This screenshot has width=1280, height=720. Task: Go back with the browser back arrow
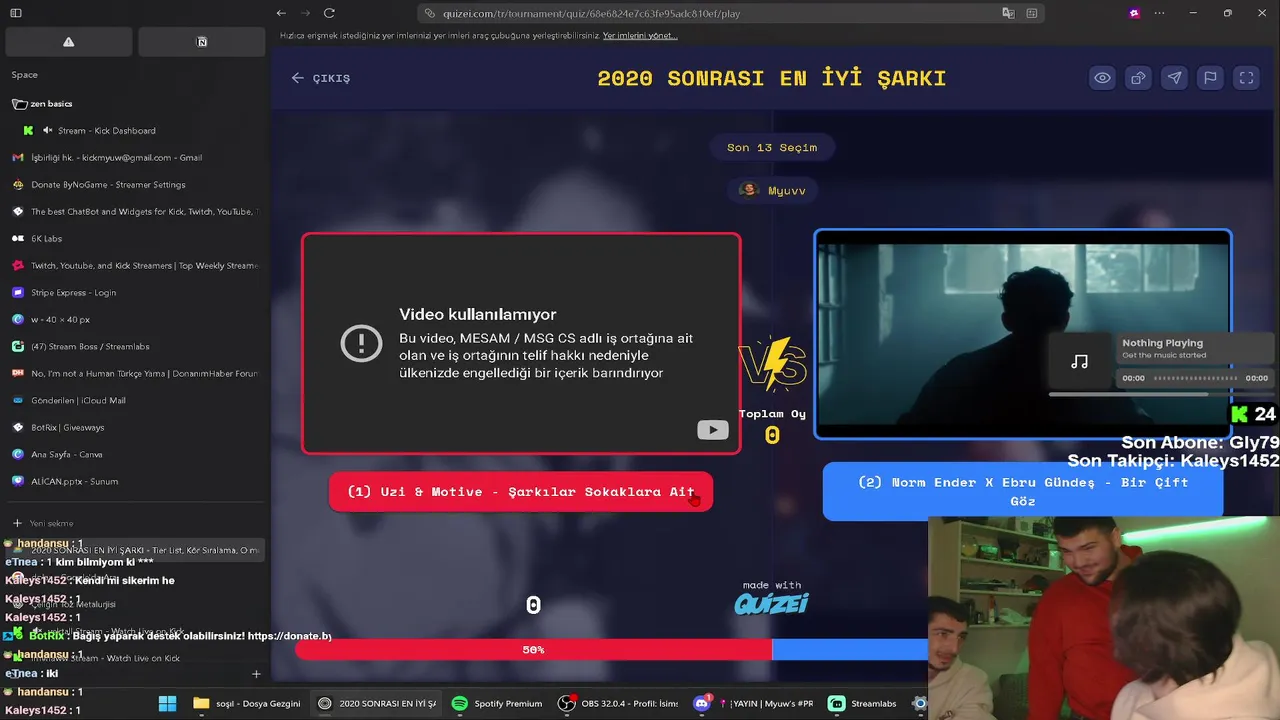click(281, 13)
